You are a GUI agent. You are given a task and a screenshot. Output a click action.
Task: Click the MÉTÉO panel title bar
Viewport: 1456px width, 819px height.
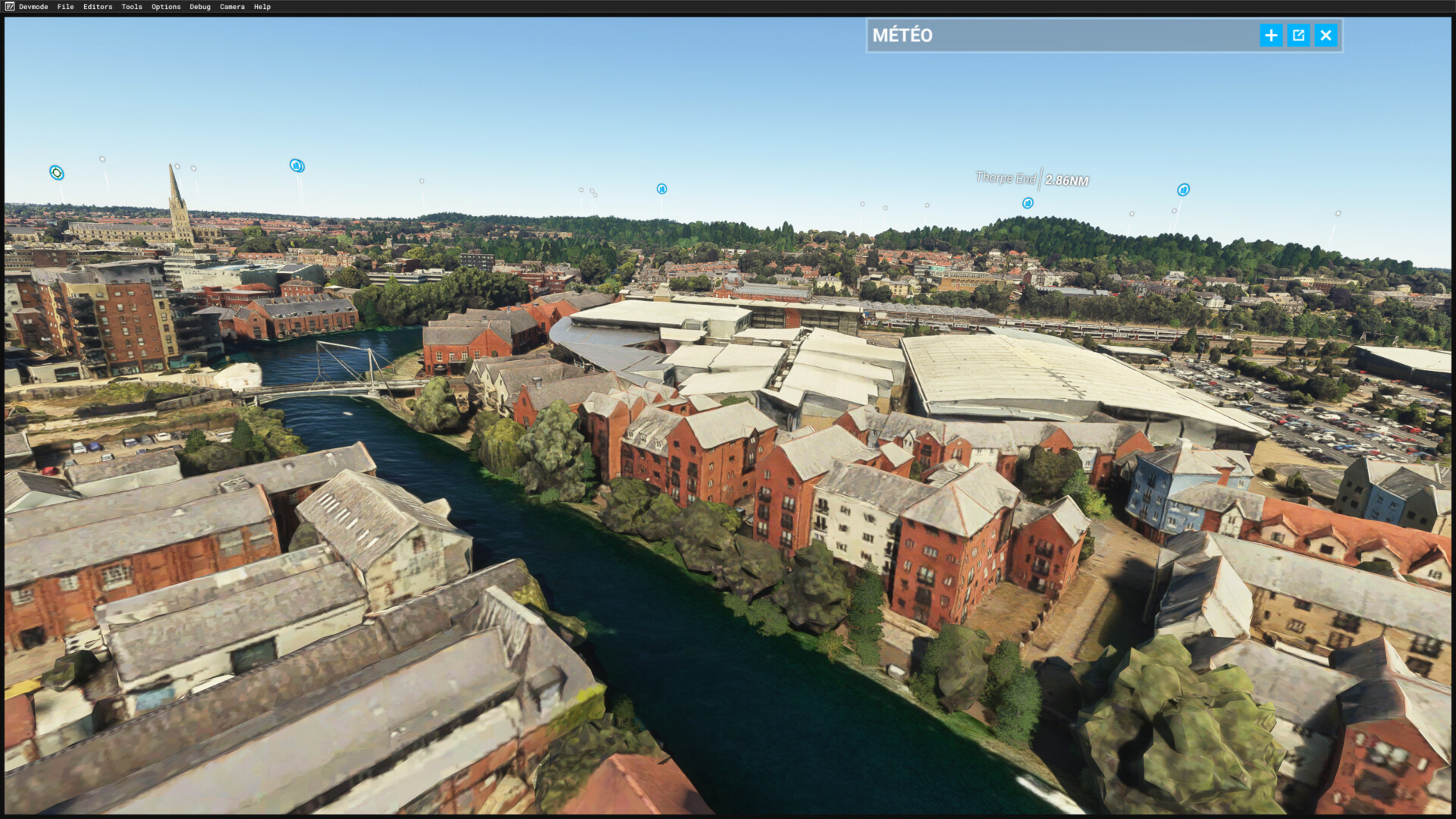(1062, 36)
